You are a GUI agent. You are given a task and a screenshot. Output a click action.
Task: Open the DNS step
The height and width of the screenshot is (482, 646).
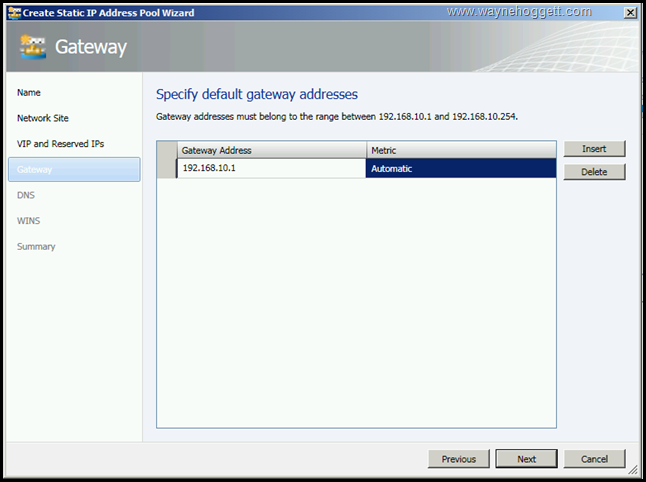[26, 195]
